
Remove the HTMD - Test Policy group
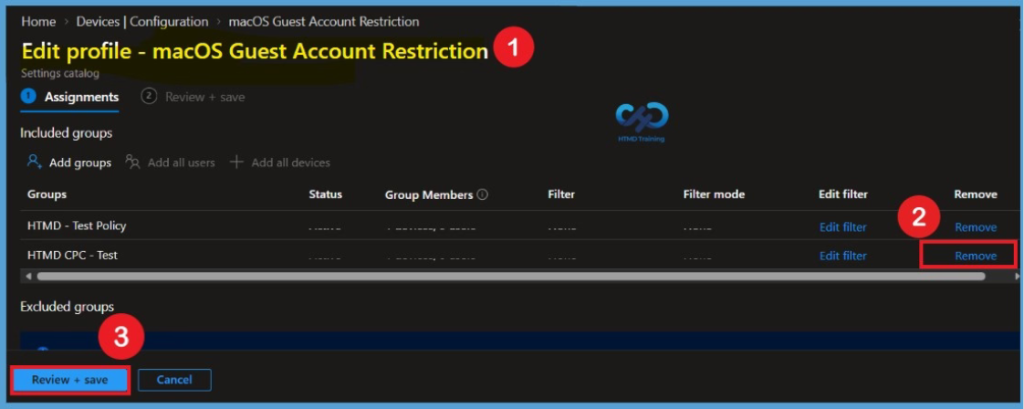[x=976, y=227]
